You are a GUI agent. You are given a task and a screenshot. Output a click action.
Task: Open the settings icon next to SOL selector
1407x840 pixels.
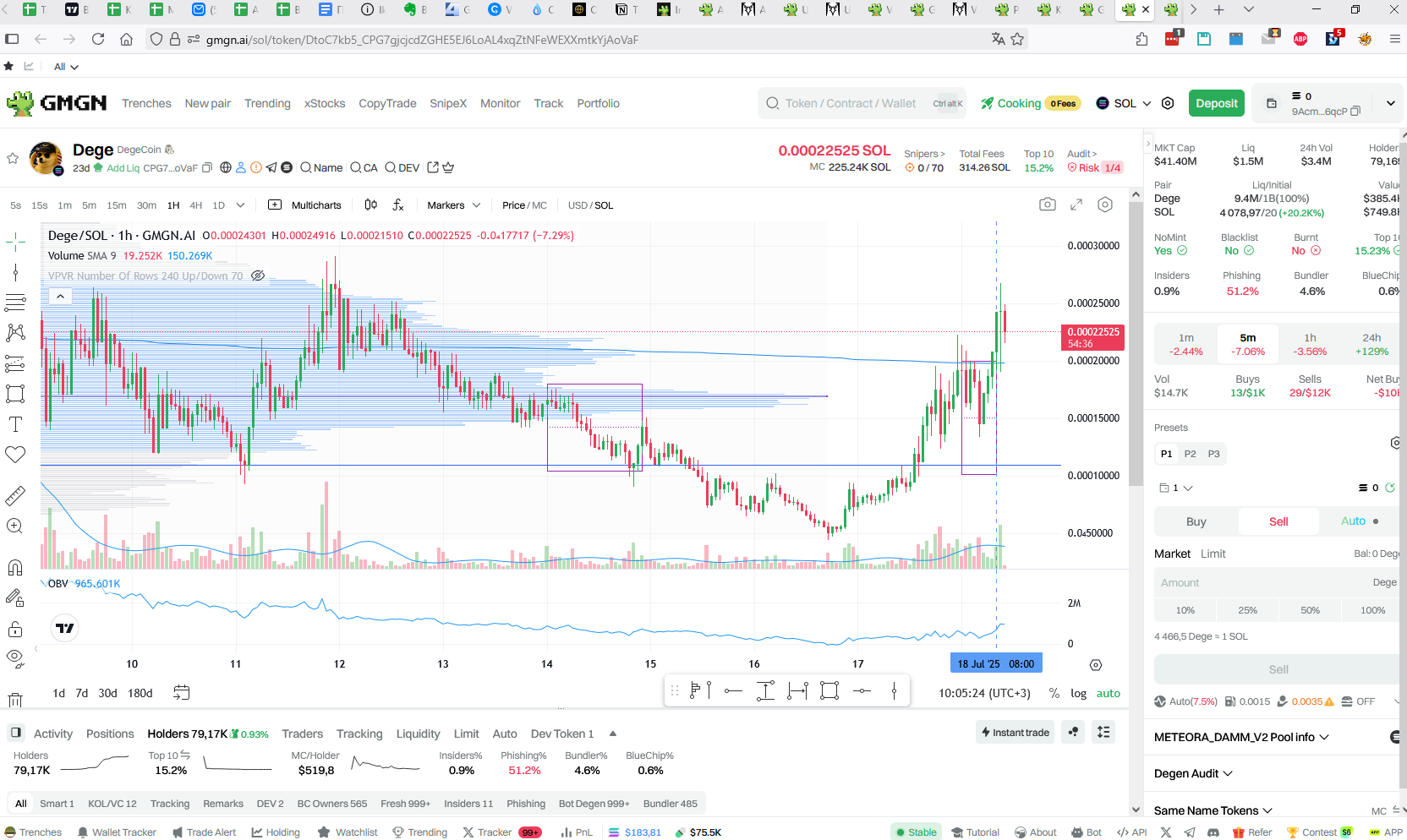tap(1168, 103)
